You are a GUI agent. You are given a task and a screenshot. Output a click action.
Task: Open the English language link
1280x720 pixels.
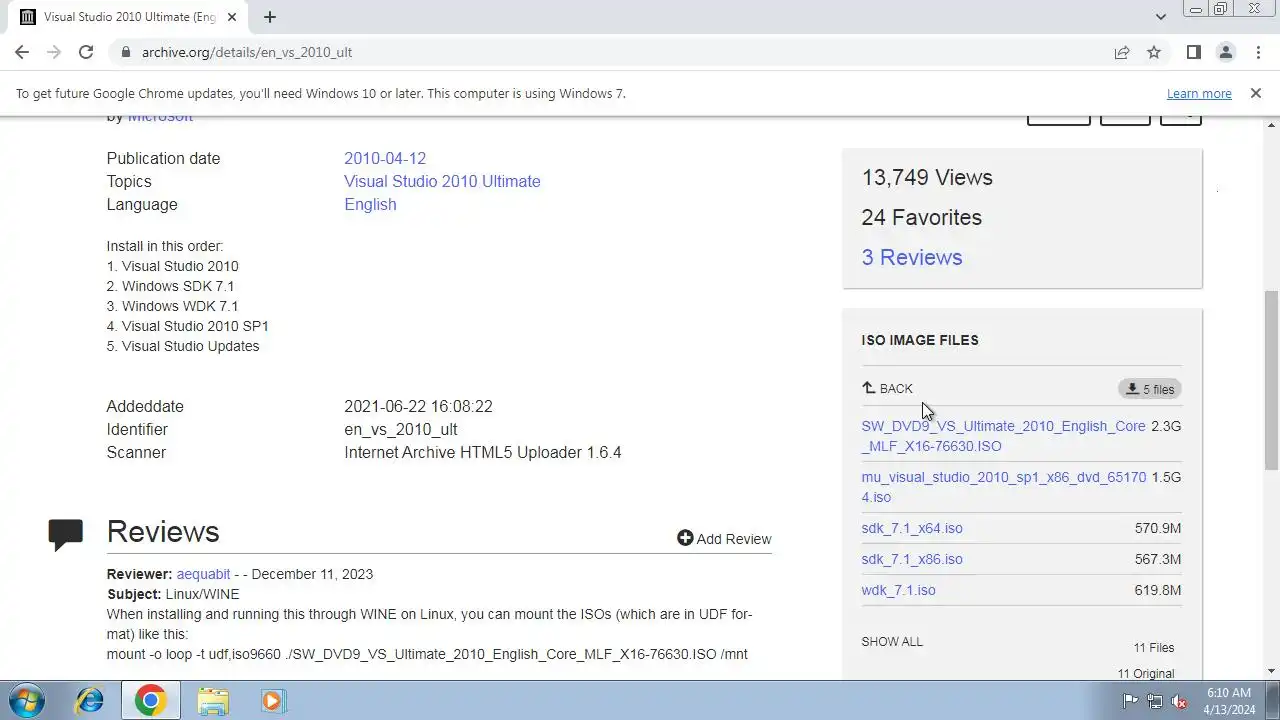click(370, 204)
